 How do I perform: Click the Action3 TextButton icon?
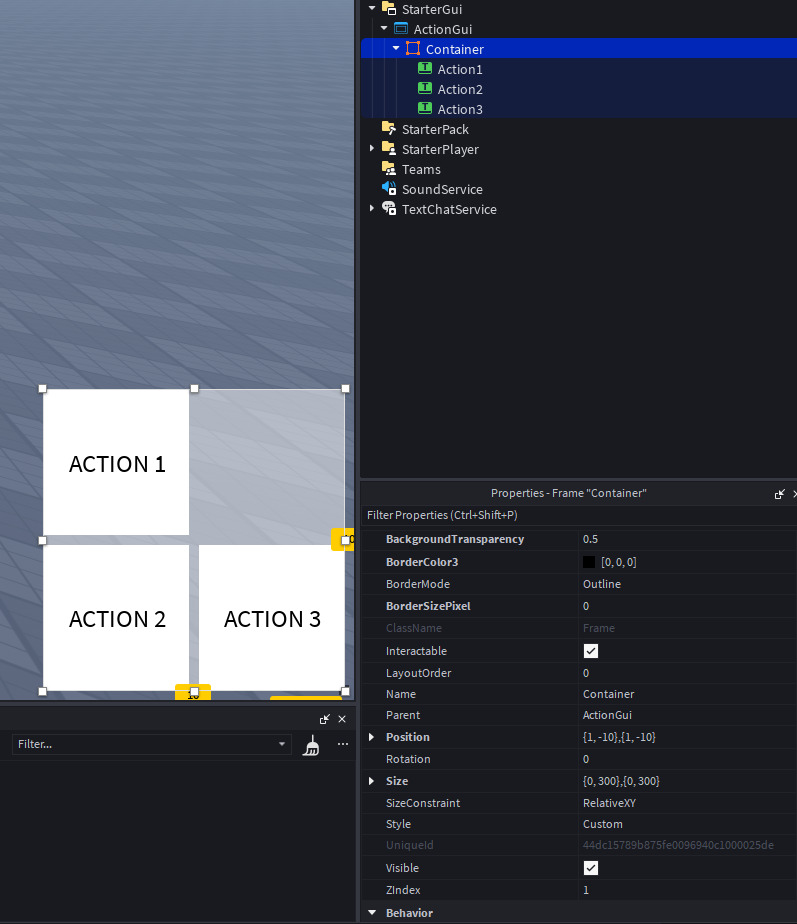point(425,108)
